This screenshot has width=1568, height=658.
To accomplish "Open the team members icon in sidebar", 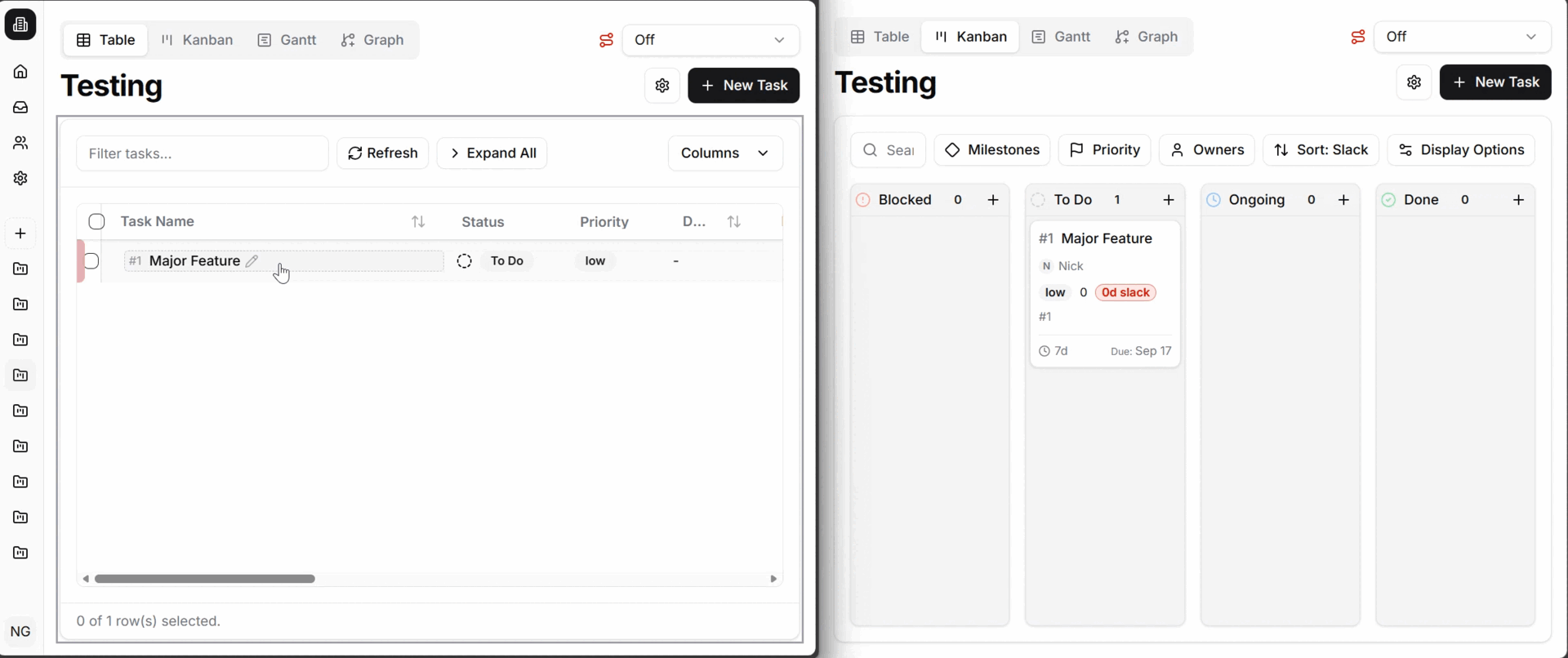I will click(x=20, y=143).
